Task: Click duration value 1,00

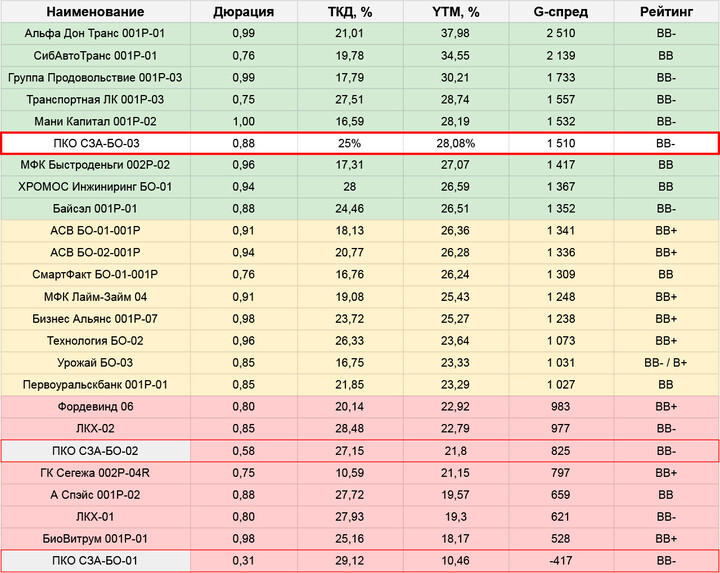Action: (244, 122)
